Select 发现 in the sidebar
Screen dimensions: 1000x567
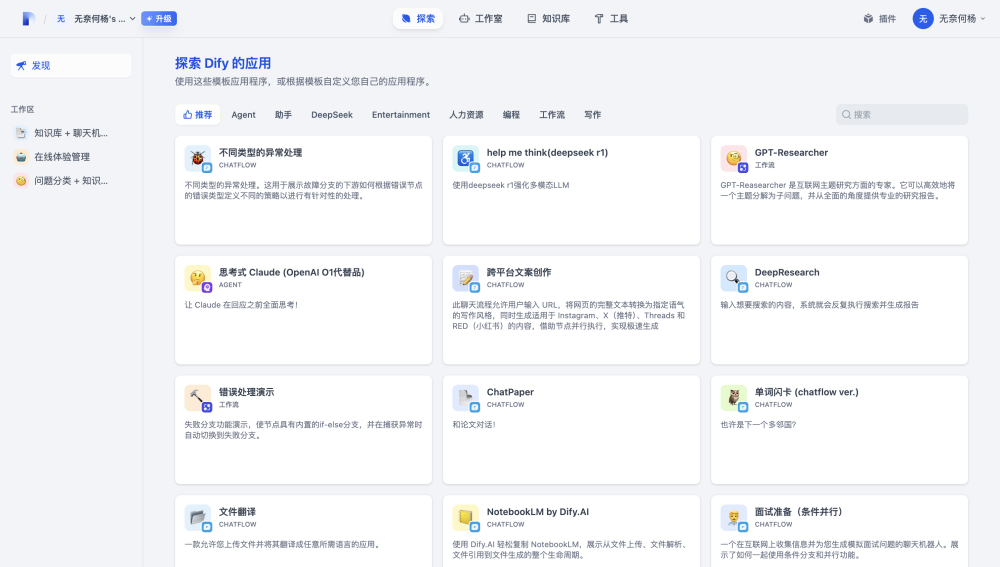[x=71, y=65]
